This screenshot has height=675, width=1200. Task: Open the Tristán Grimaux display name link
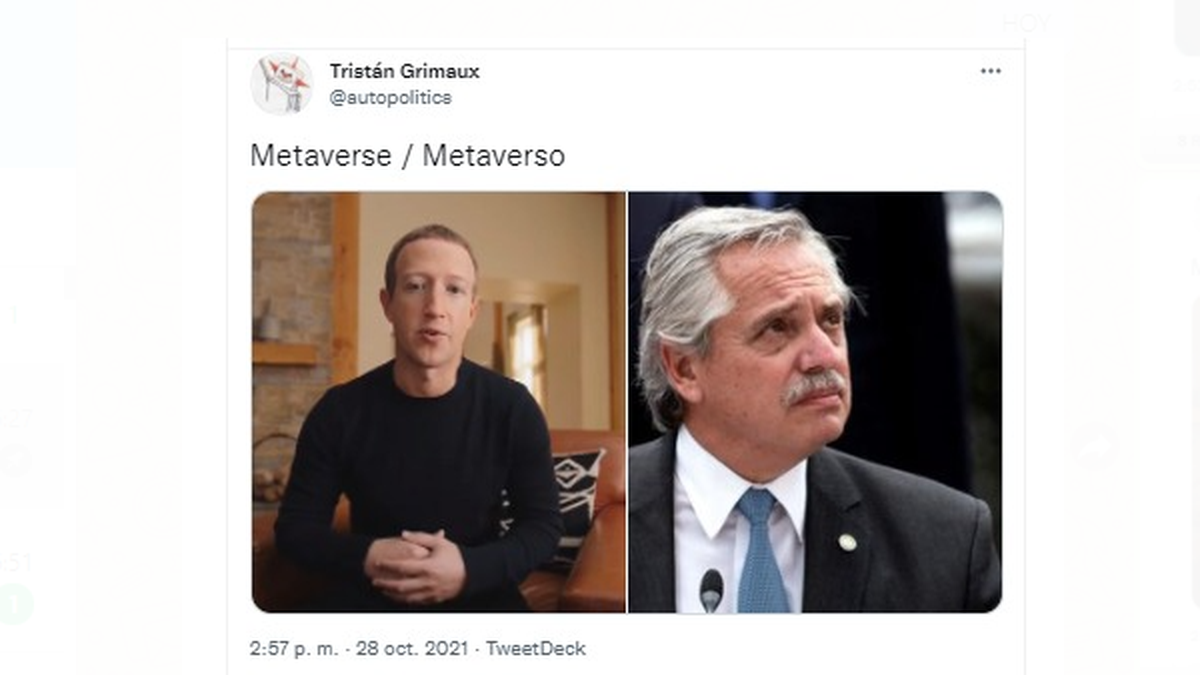tap(404, 71)
